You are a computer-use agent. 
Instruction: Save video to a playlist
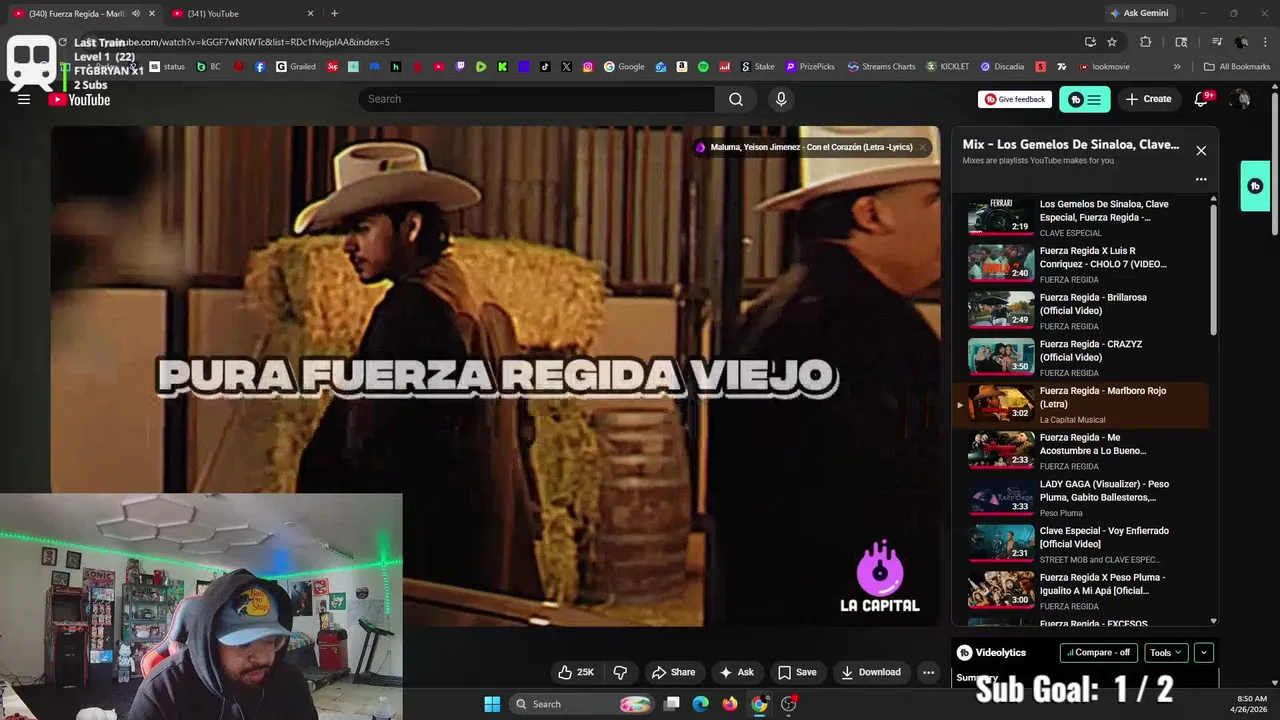point(798,672)
